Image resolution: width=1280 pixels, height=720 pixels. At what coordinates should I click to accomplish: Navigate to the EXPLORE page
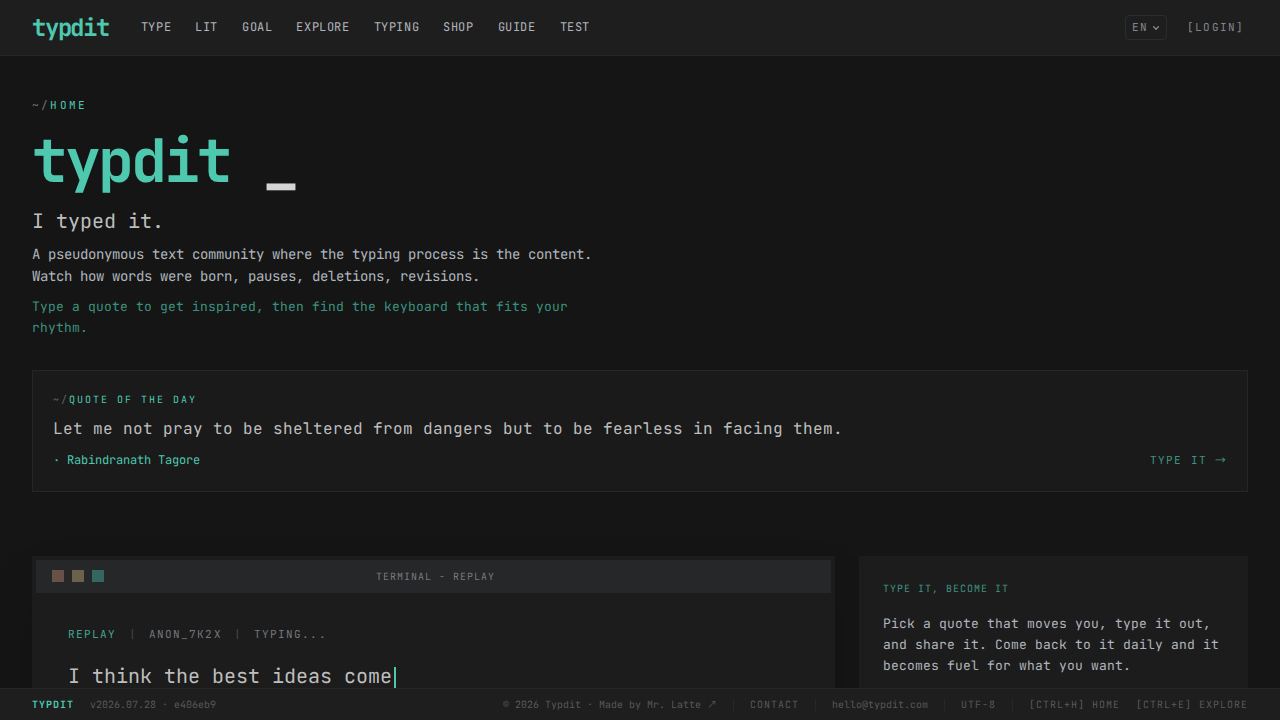323,27
